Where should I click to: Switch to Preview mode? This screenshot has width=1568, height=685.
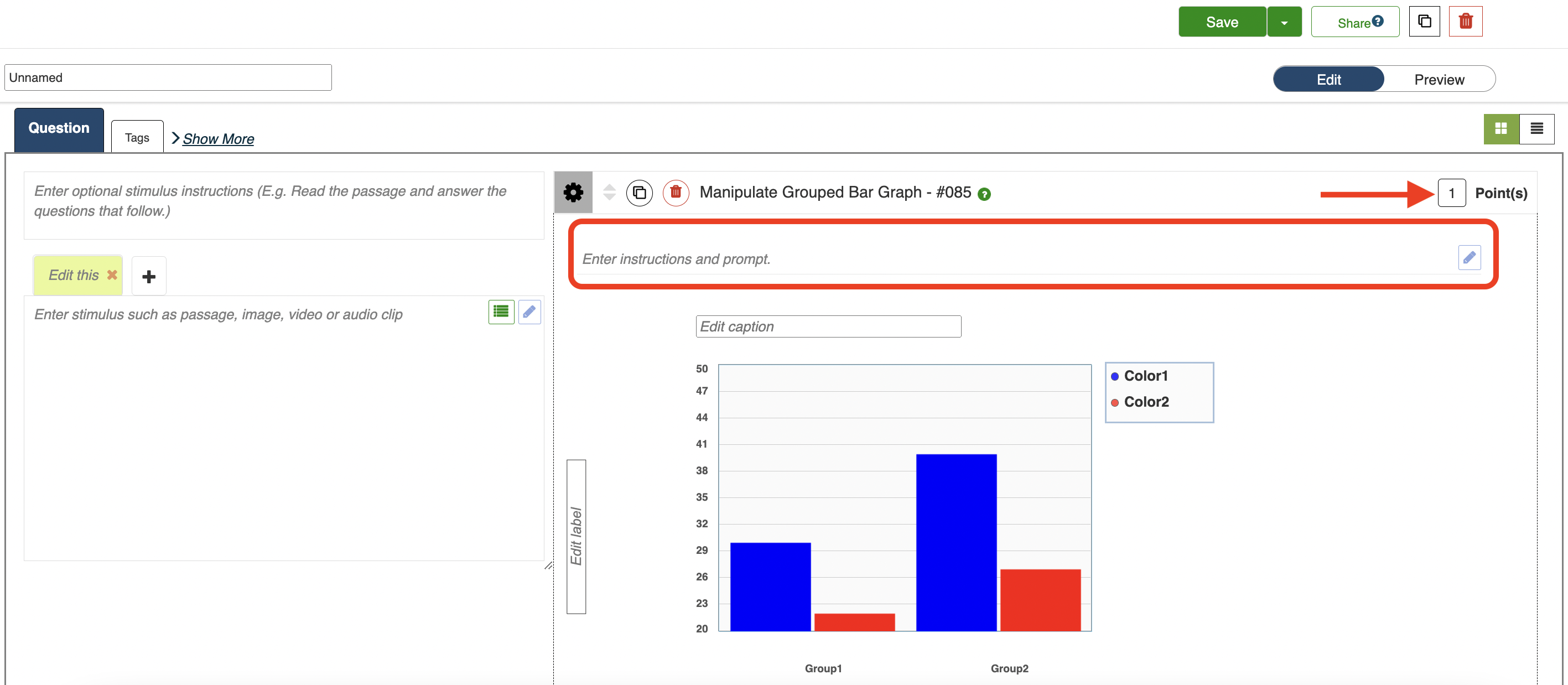pos(1439,79)
